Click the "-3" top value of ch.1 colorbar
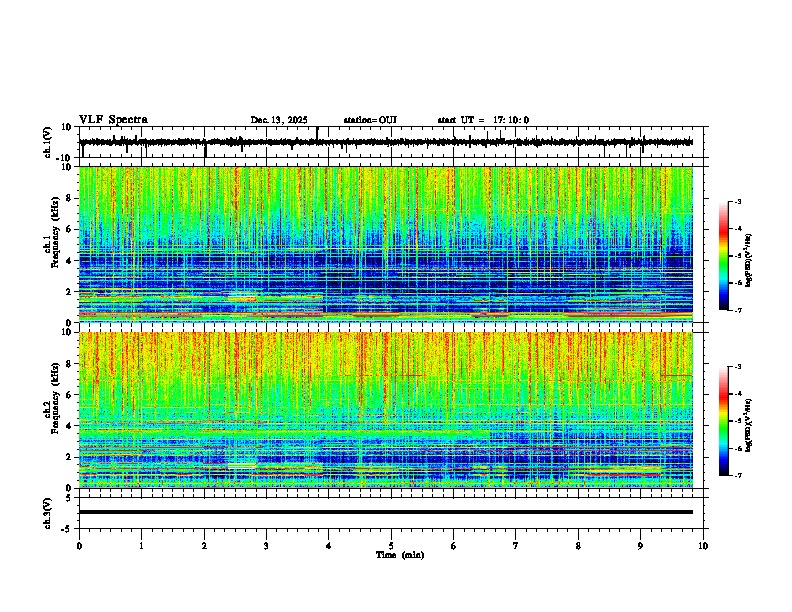 tap(738, 201)
